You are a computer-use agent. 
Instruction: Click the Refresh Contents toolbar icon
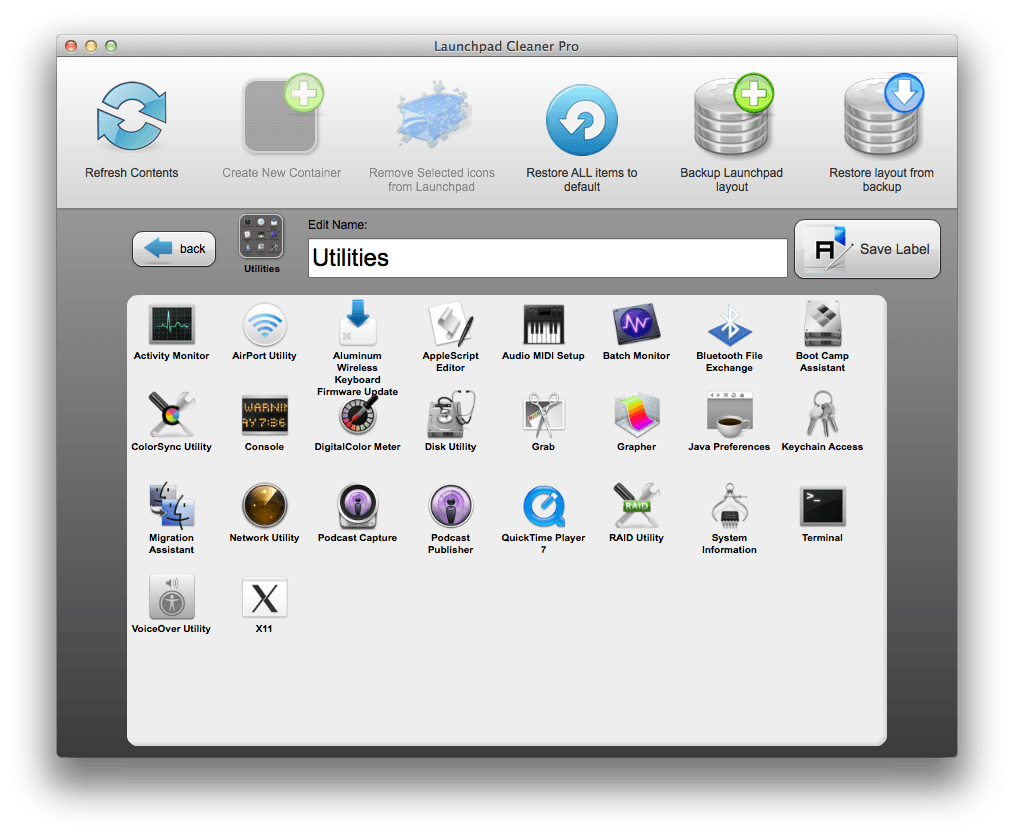pyautogui.click(x=132, y=116)
